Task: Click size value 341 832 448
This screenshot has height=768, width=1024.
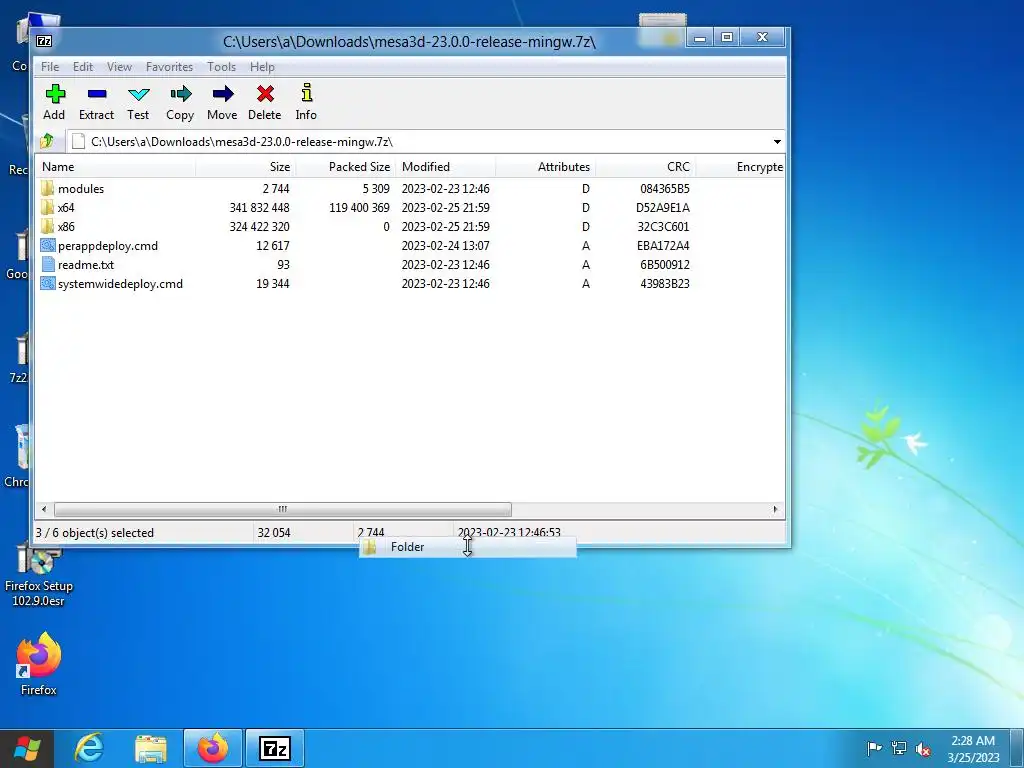Action: tap(259, 208)
